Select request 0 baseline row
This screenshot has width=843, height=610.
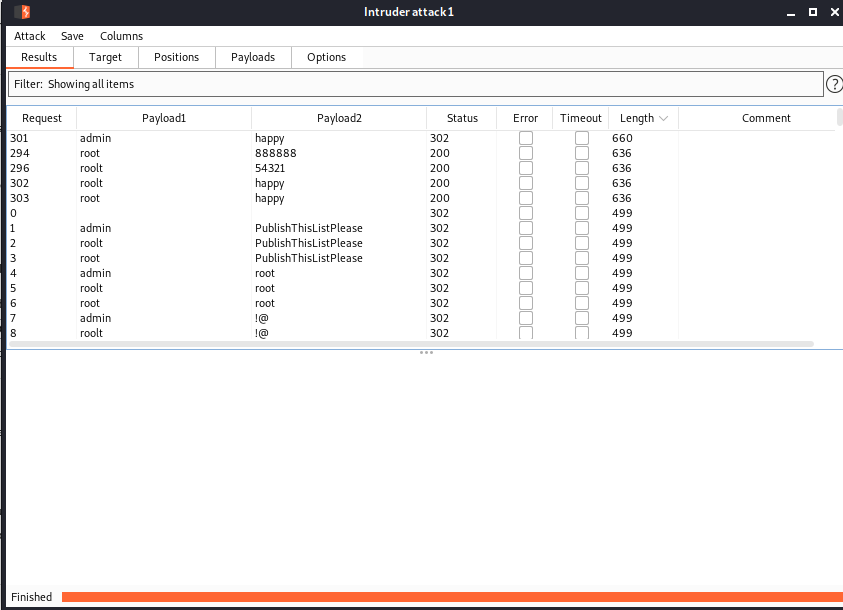(x=422, y=213)
